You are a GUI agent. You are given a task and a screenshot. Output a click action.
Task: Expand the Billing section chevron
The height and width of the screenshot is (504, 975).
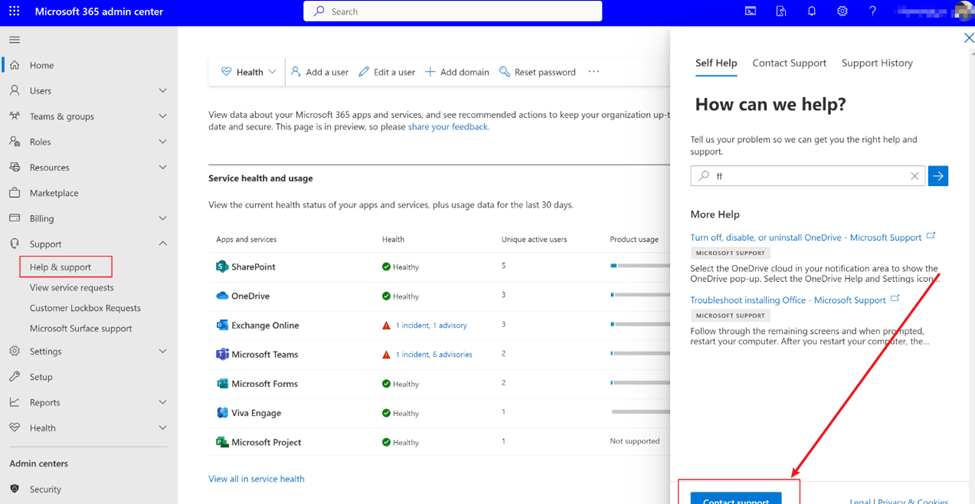[162, 218]
